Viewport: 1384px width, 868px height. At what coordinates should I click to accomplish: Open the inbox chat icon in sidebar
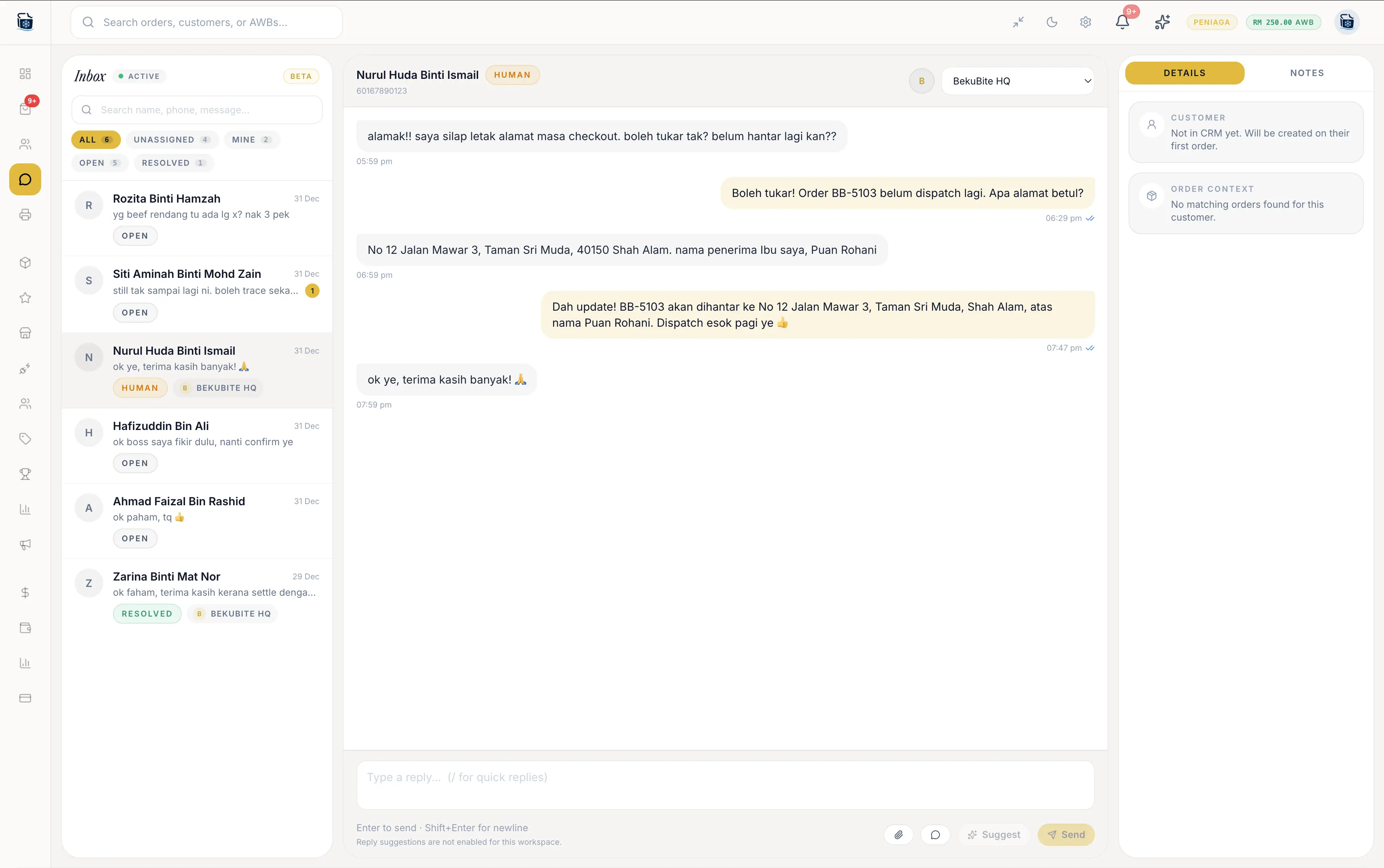(25, 179)
